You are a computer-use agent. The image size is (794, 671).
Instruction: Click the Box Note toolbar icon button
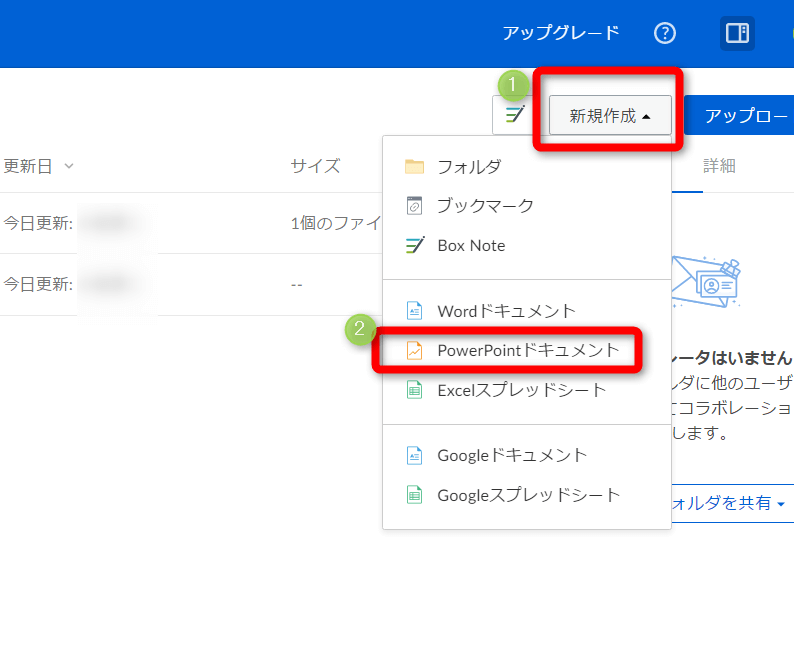515,115
